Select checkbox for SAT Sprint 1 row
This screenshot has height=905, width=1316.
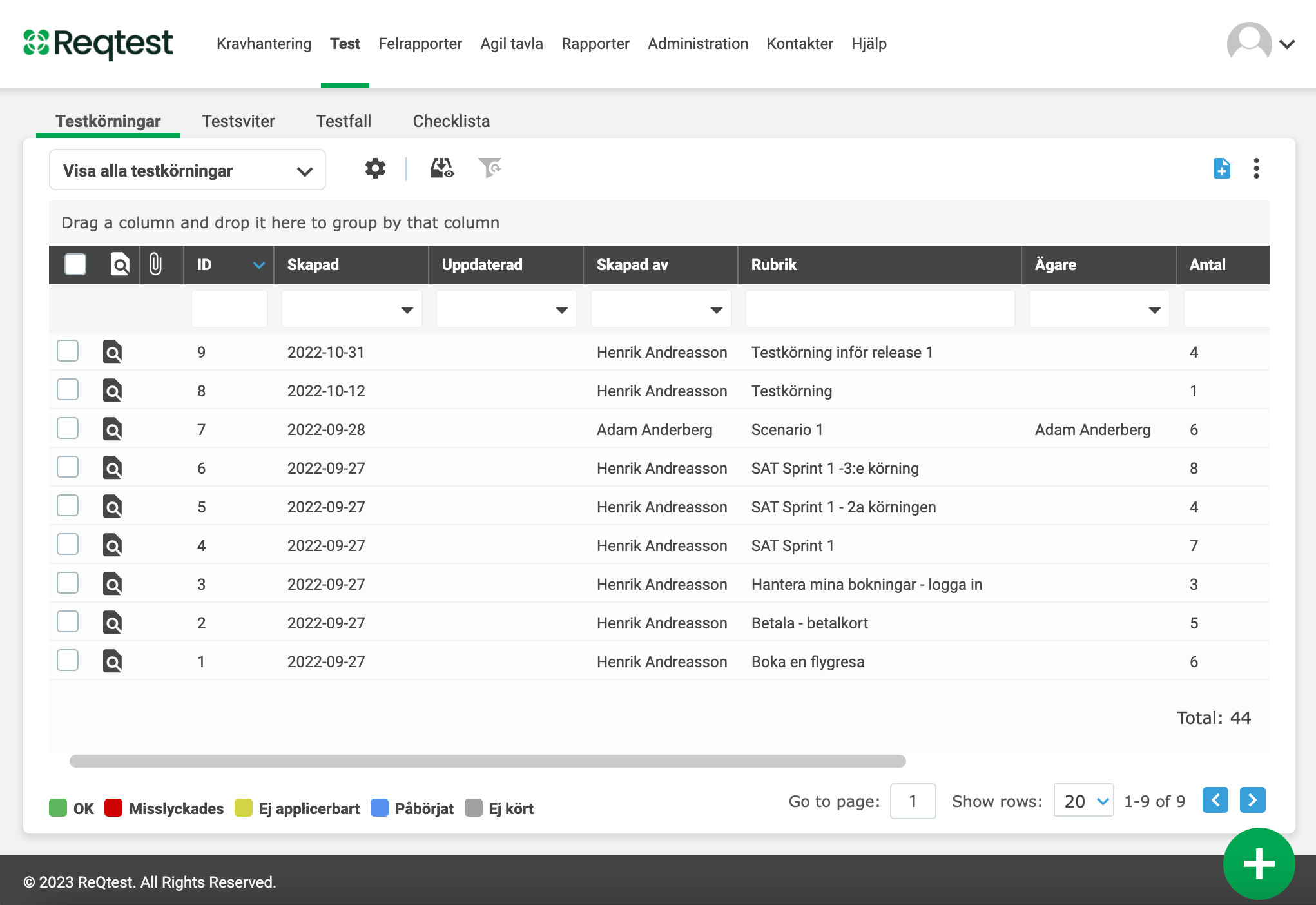(x=68, y=545)
